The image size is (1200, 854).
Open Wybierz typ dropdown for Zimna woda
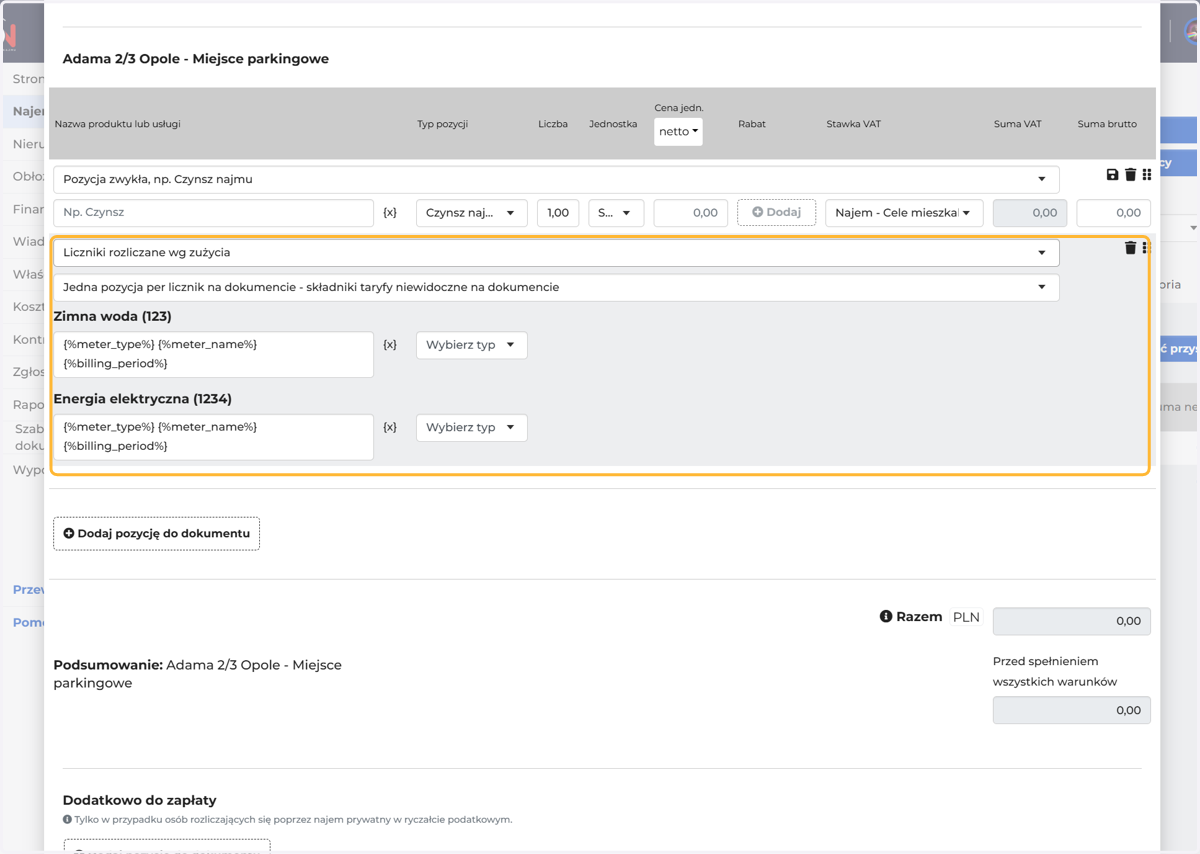pos(471,345)
